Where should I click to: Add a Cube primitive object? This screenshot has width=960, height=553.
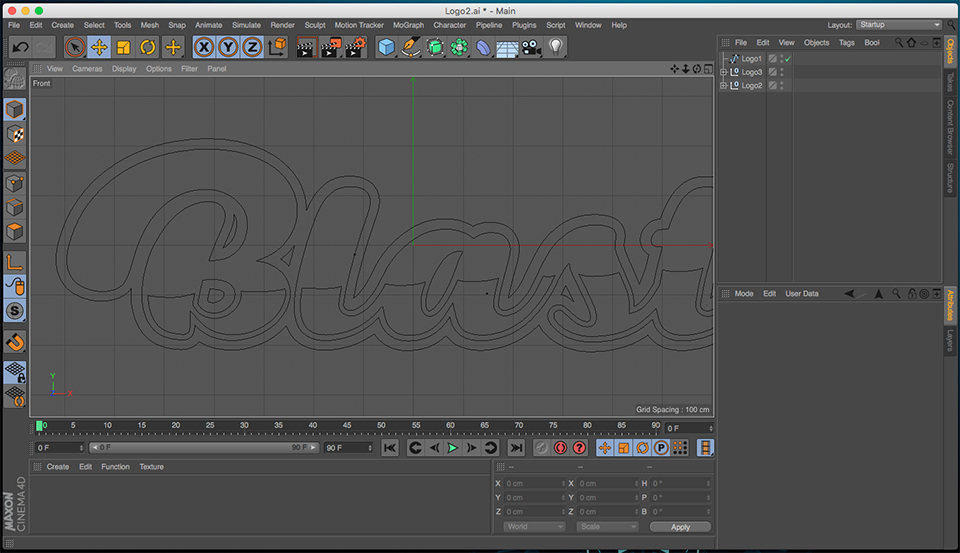click(x=386, y=47)
